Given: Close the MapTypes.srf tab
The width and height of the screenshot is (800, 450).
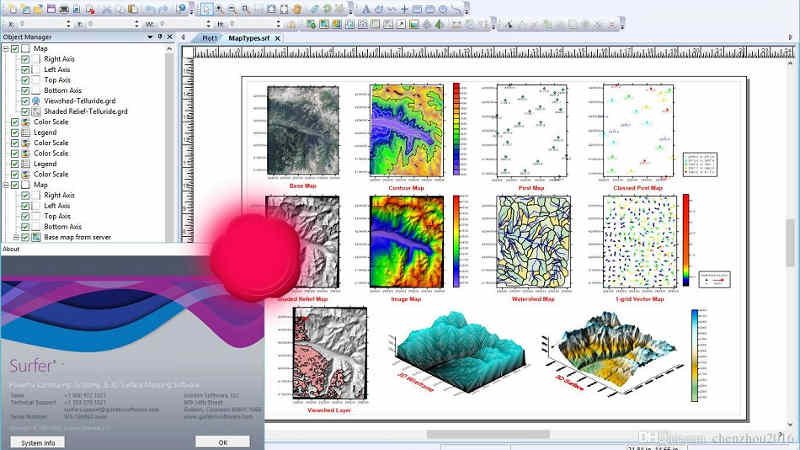Looking at the screenshot, I should 278,38.
